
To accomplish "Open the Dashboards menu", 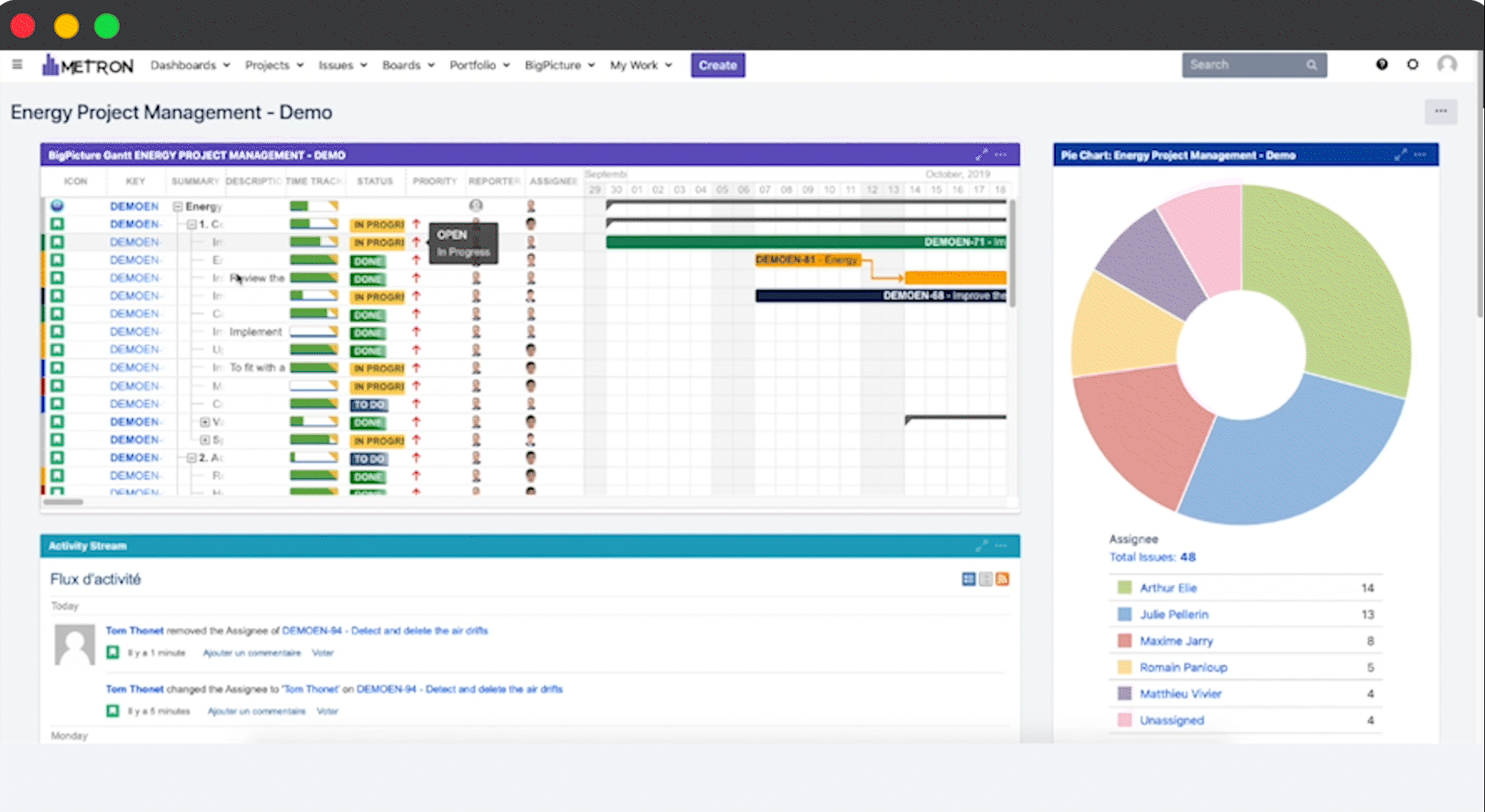I will [x=190, y=65].
